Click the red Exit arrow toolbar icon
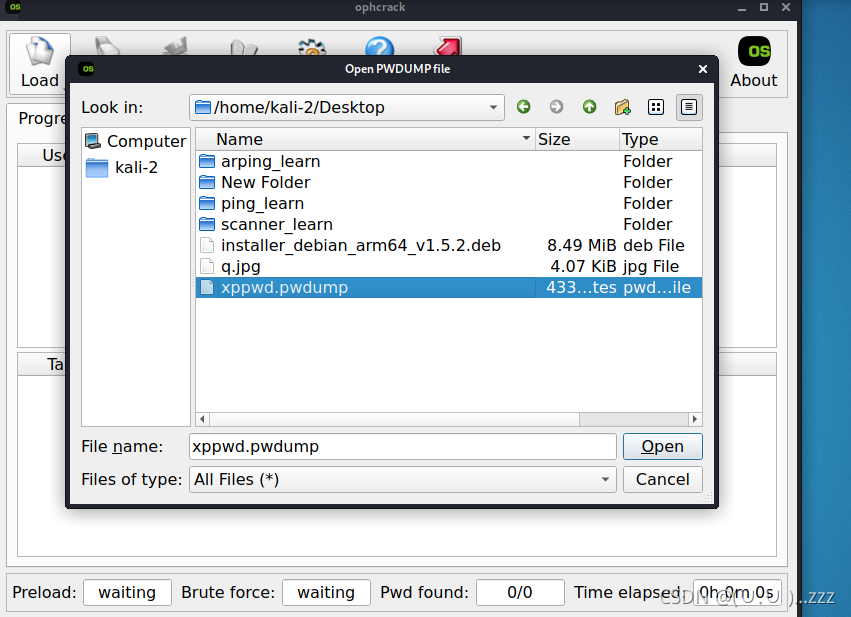The image size is (851, 617). (448, 46)
